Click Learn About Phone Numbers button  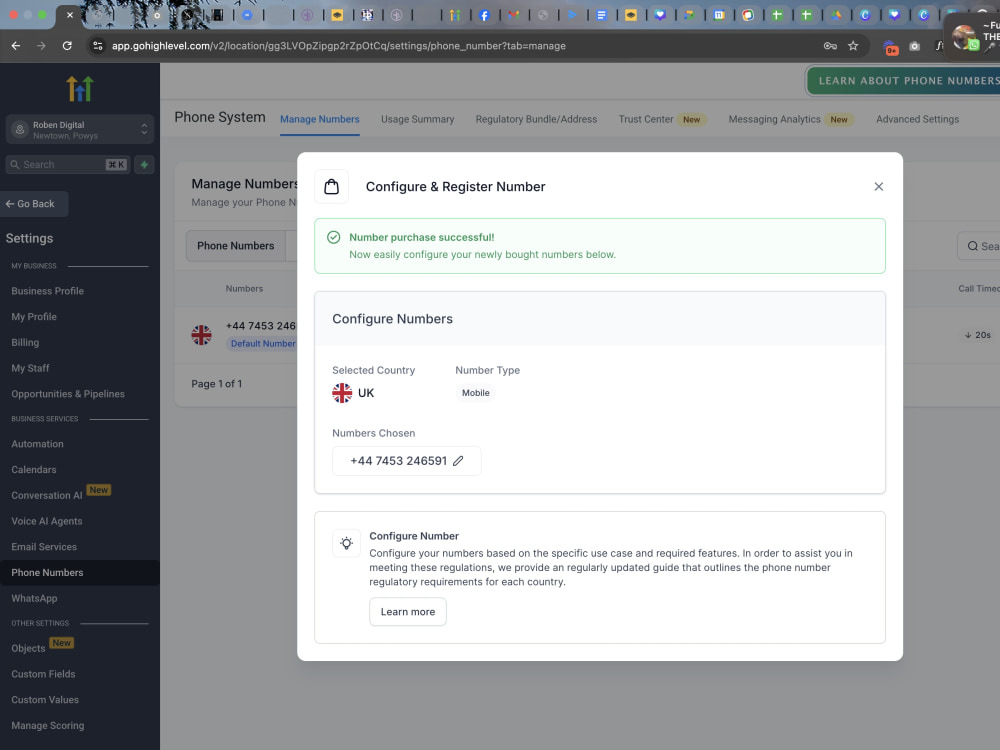(x=904, y=81)
